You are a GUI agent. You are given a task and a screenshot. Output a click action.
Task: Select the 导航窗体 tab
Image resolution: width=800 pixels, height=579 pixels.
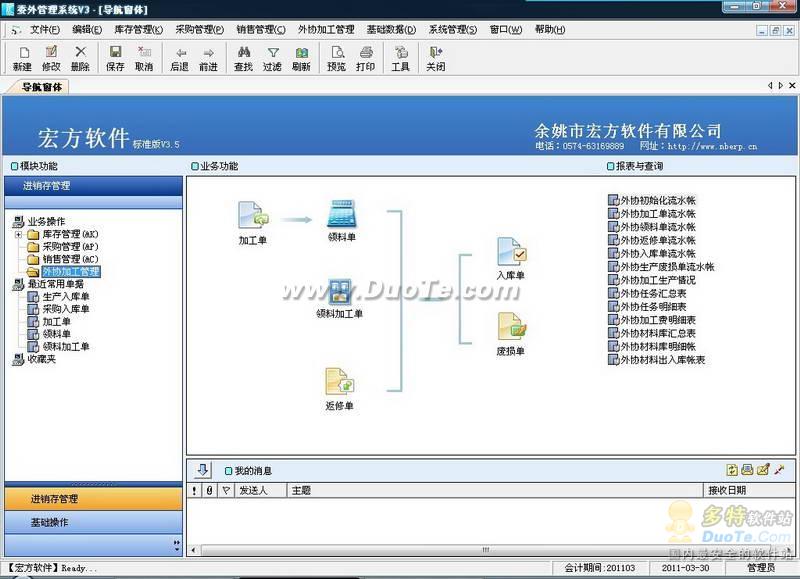tap(42, 87)
